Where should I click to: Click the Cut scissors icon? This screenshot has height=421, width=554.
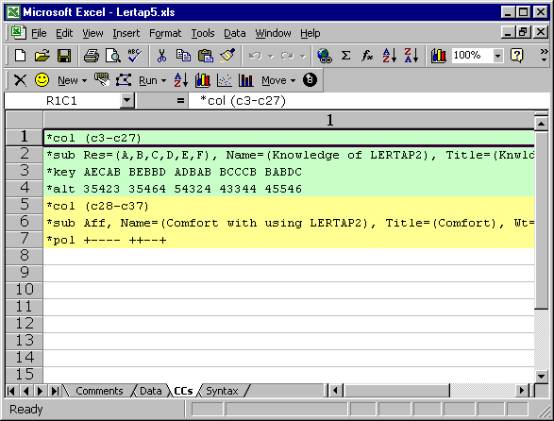[161, 56]
